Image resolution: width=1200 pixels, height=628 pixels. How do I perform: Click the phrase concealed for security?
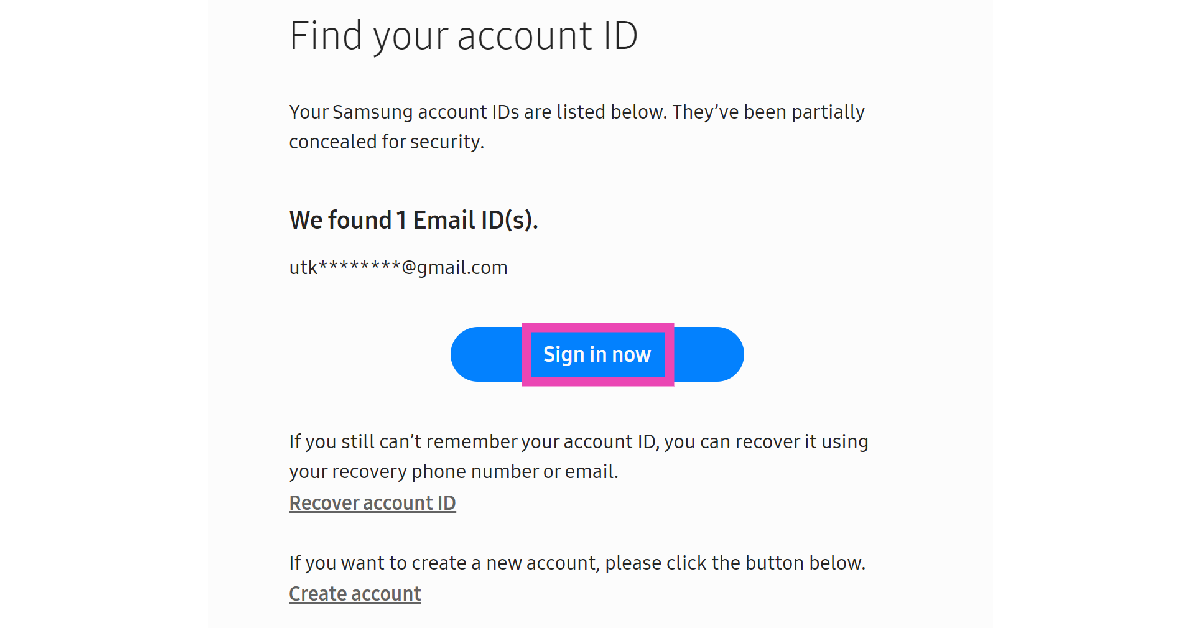coord(386,142)
